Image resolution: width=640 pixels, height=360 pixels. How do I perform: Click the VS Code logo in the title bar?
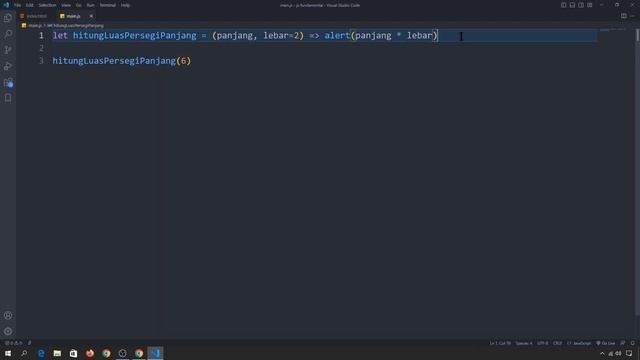point(6,5)
